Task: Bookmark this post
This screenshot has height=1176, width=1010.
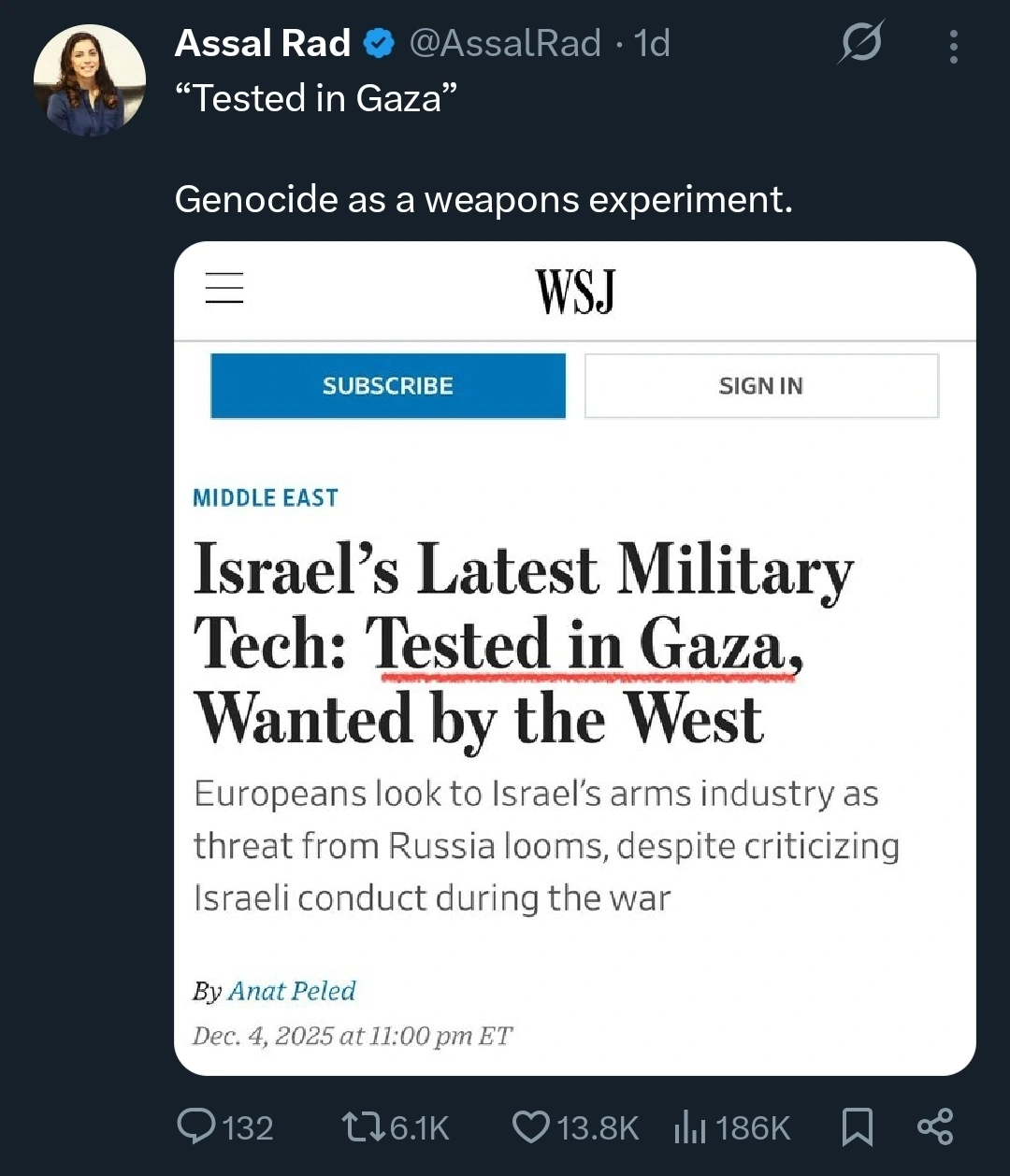Action: click(x=857, y=1126)
